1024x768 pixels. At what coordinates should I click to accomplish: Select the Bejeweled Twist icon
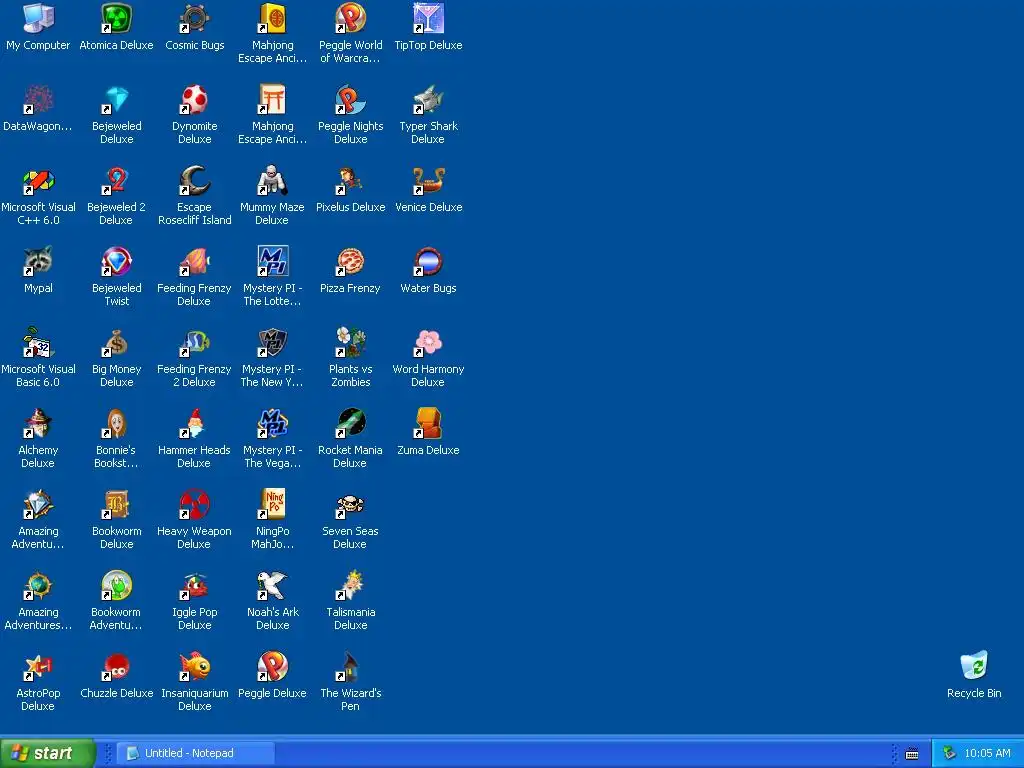click(116, 261)
